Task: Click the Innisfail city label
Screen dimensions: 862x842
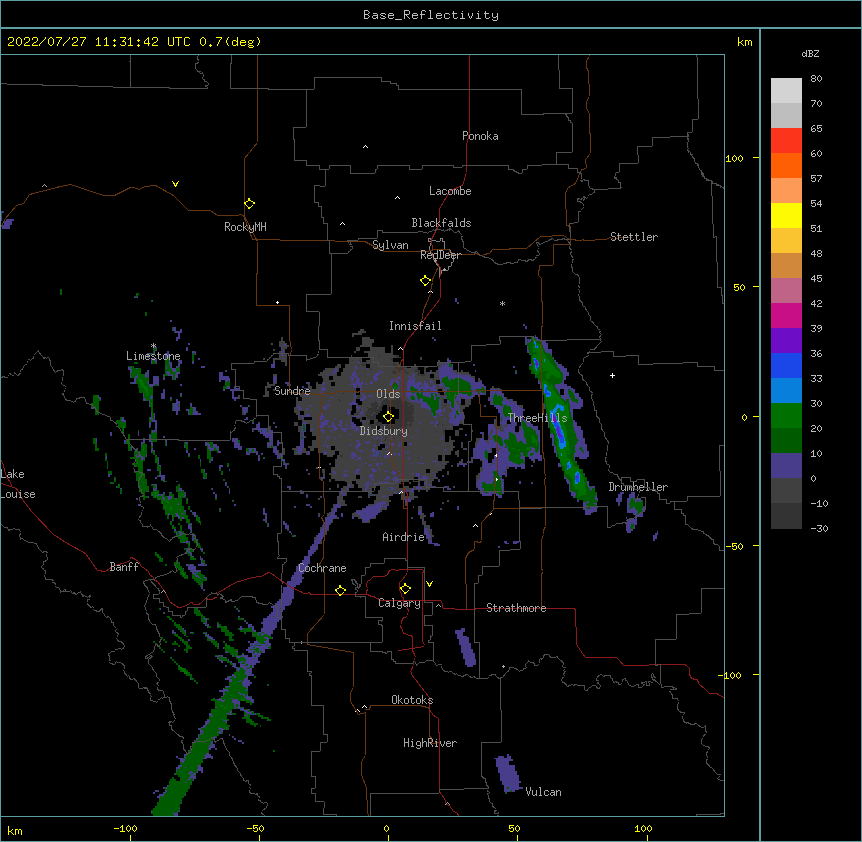Action: point(415,326)
